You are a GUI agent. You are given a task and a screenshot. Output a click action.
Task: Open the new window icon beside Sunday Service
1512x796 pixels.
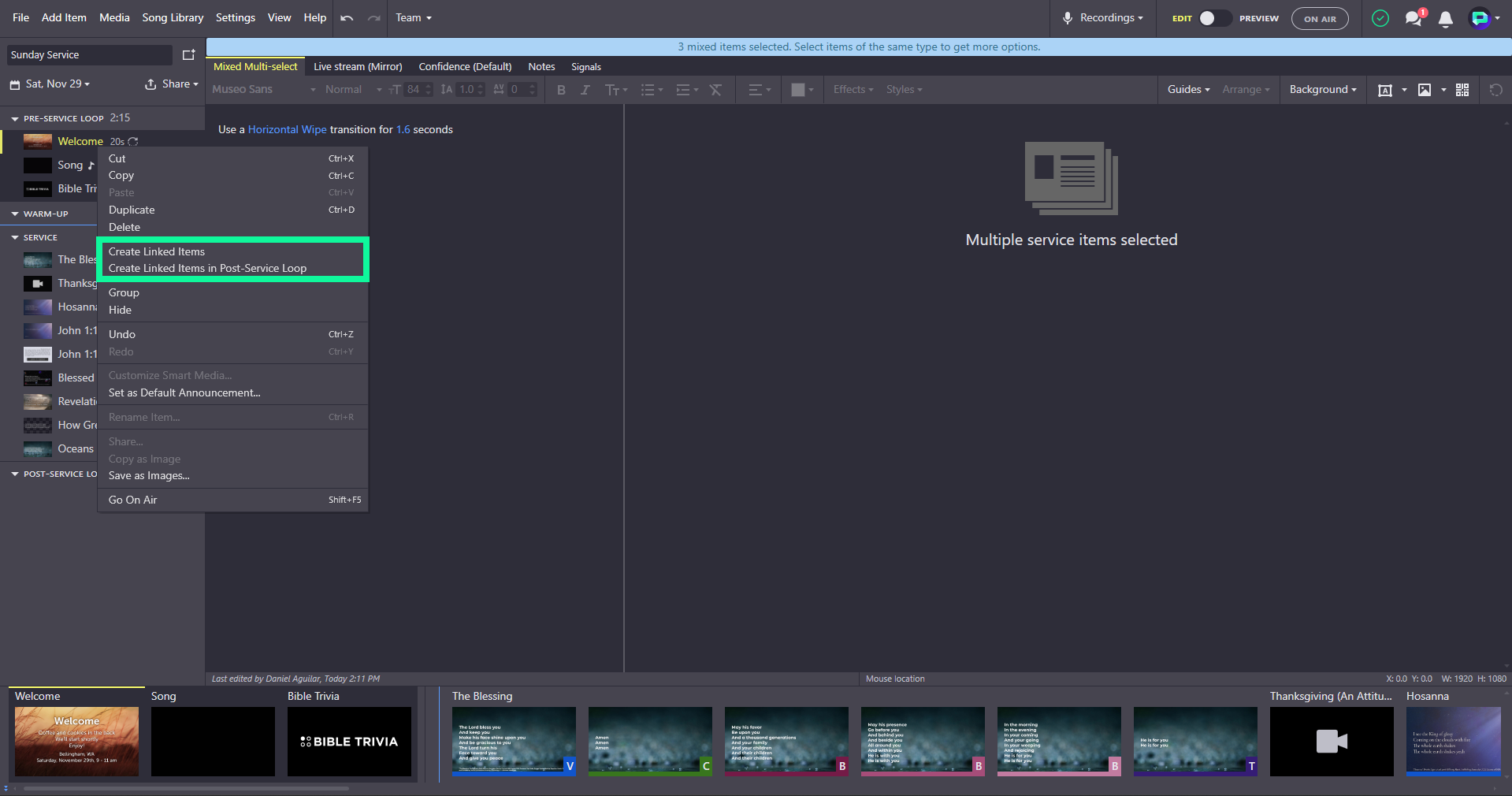[x=188, y=55]
